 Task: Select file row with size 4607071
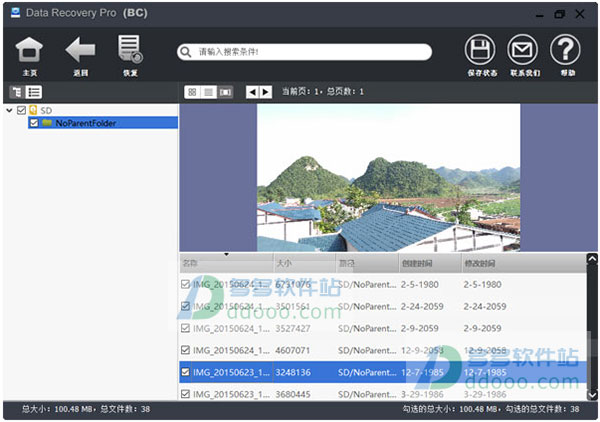coord(383,350)
